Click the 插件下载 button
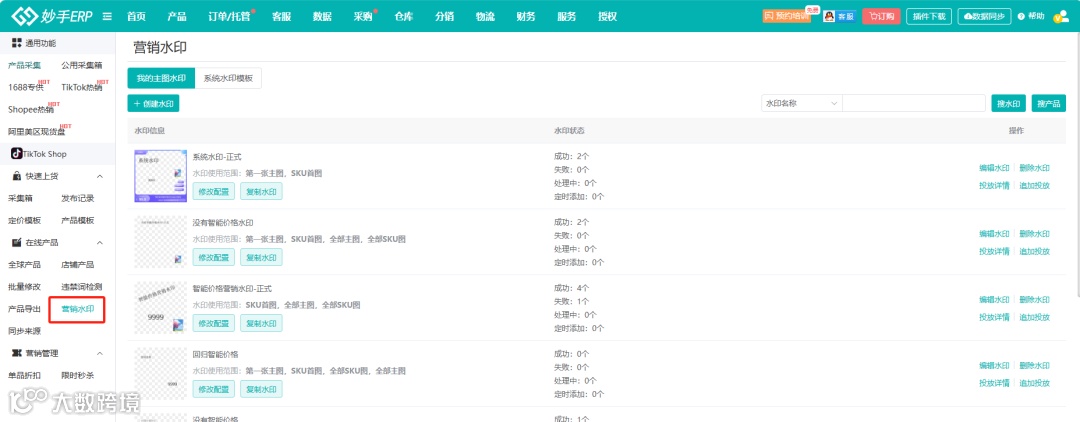The width and height of the screenshot is (1080, 422). click(928, 17)
